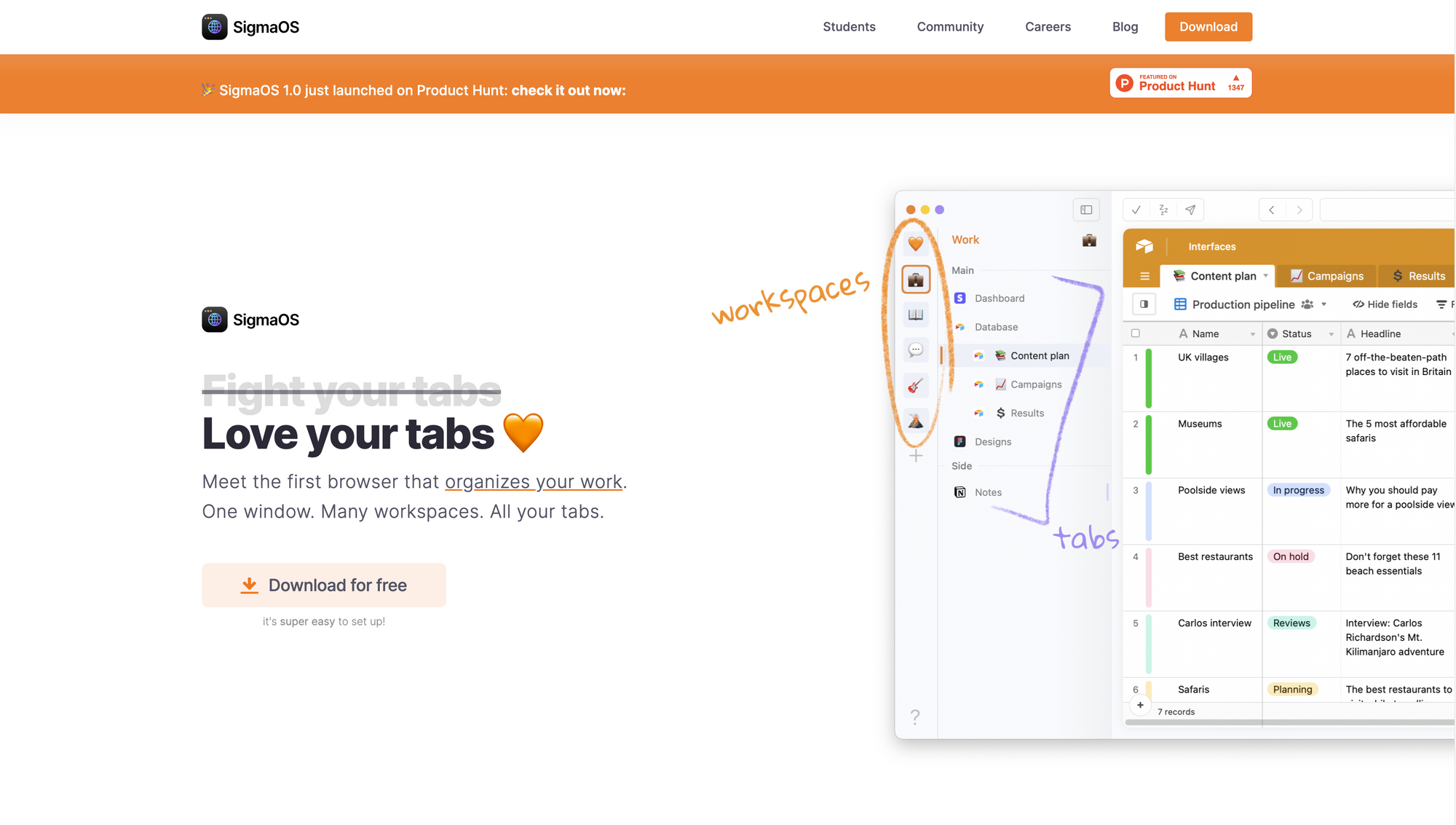Select the briefcase Work workspace icon
The height and width of the screenshot is (825, 1456).
(x=916, y=280)
